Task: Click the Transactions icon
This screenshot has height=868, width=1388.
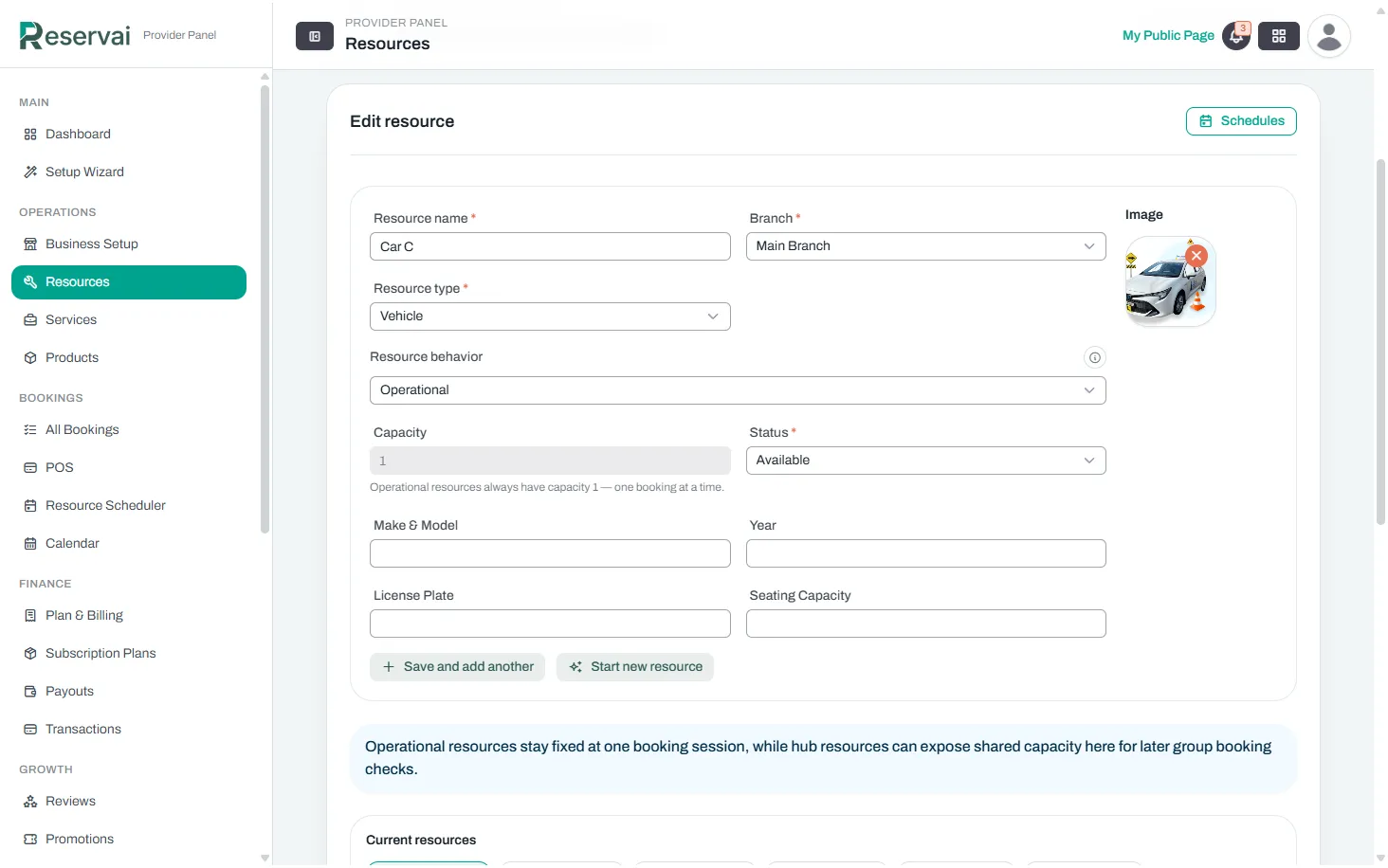Action: pyautogui.click(x=30, y=730)
